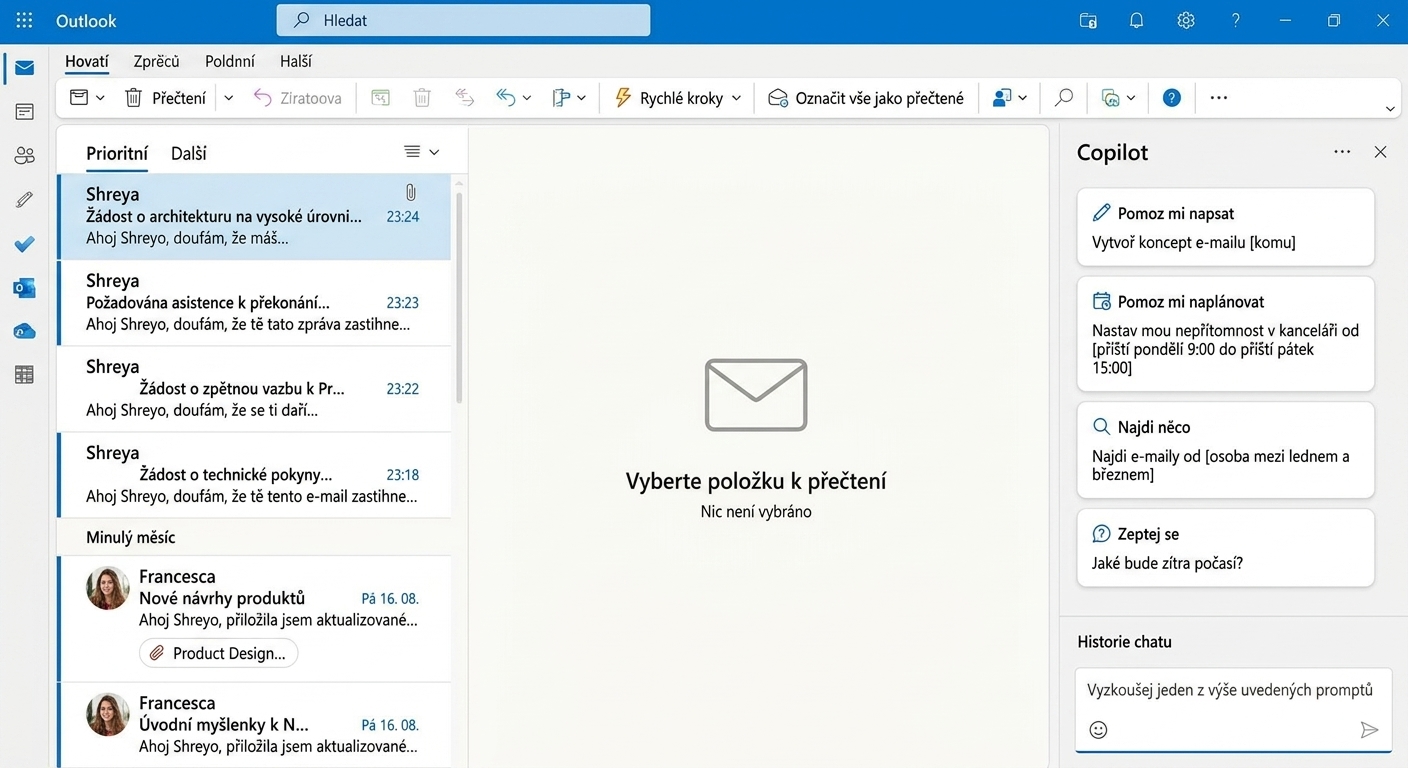Click the blue reply-all arrow icon
This screenshot has height=768, width=1408.
click(x=506, y=97)
